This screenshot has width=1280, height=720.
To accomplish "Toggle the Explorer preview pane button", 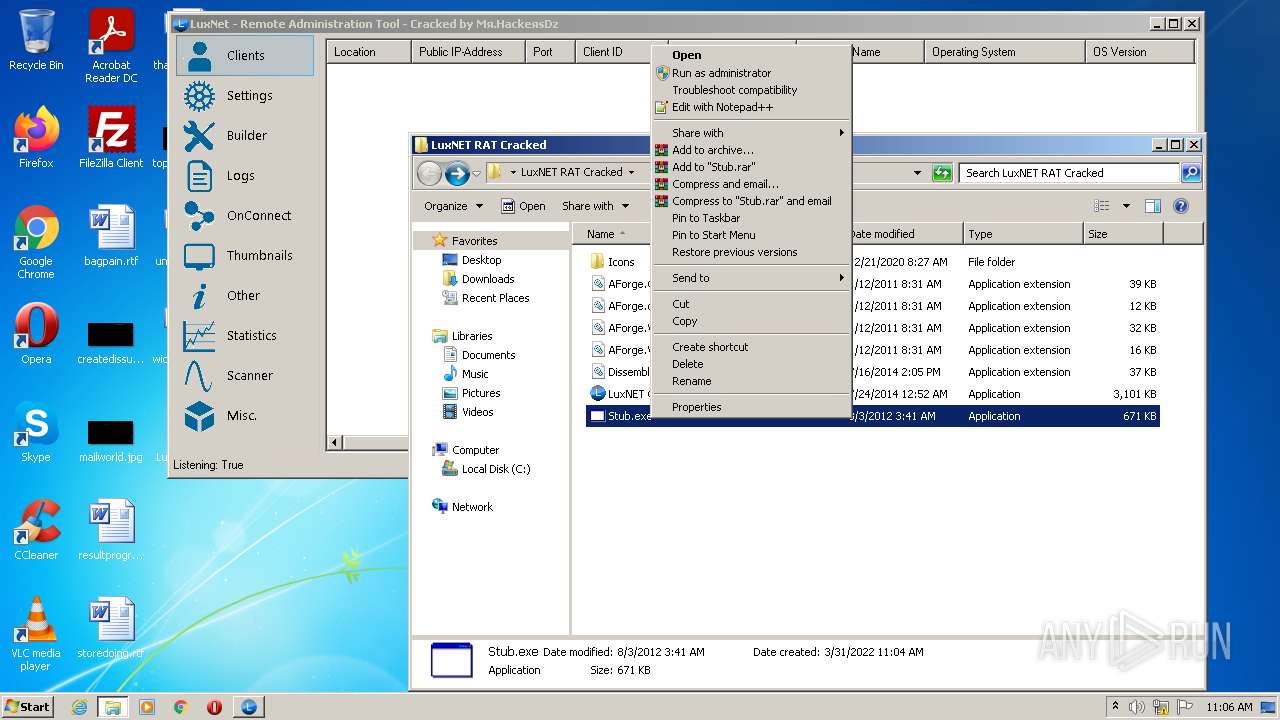I will coord(1152,206).
